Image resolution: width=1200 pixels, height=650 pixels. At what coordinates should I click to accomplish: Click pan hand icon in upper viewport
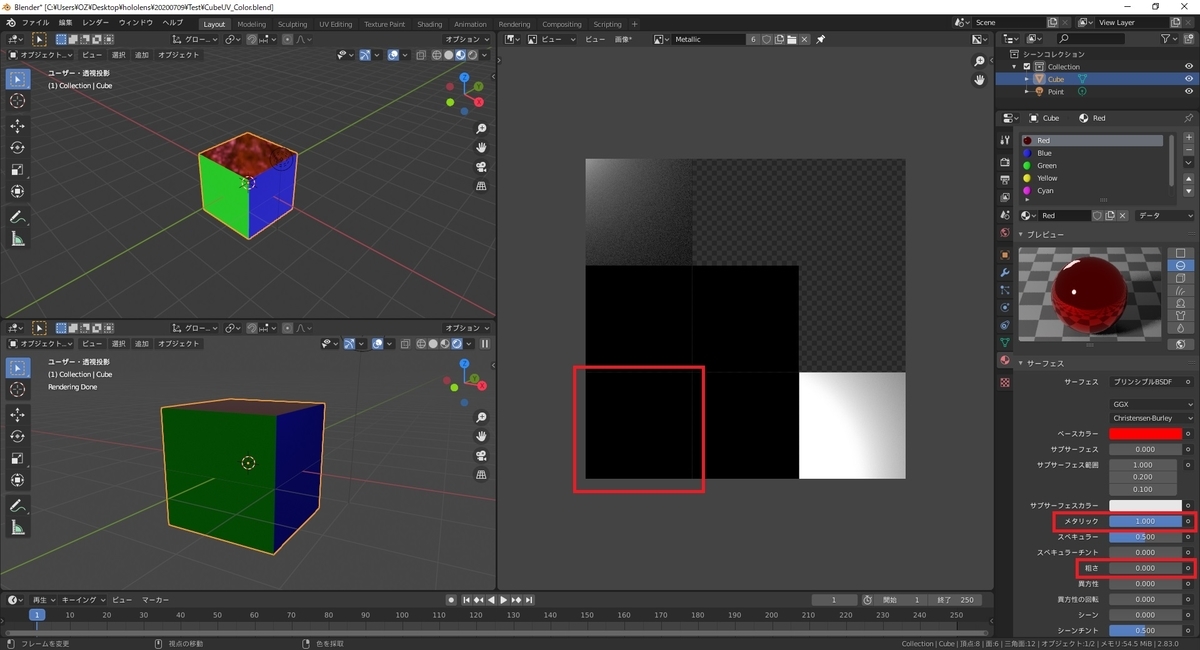[481, 148]
